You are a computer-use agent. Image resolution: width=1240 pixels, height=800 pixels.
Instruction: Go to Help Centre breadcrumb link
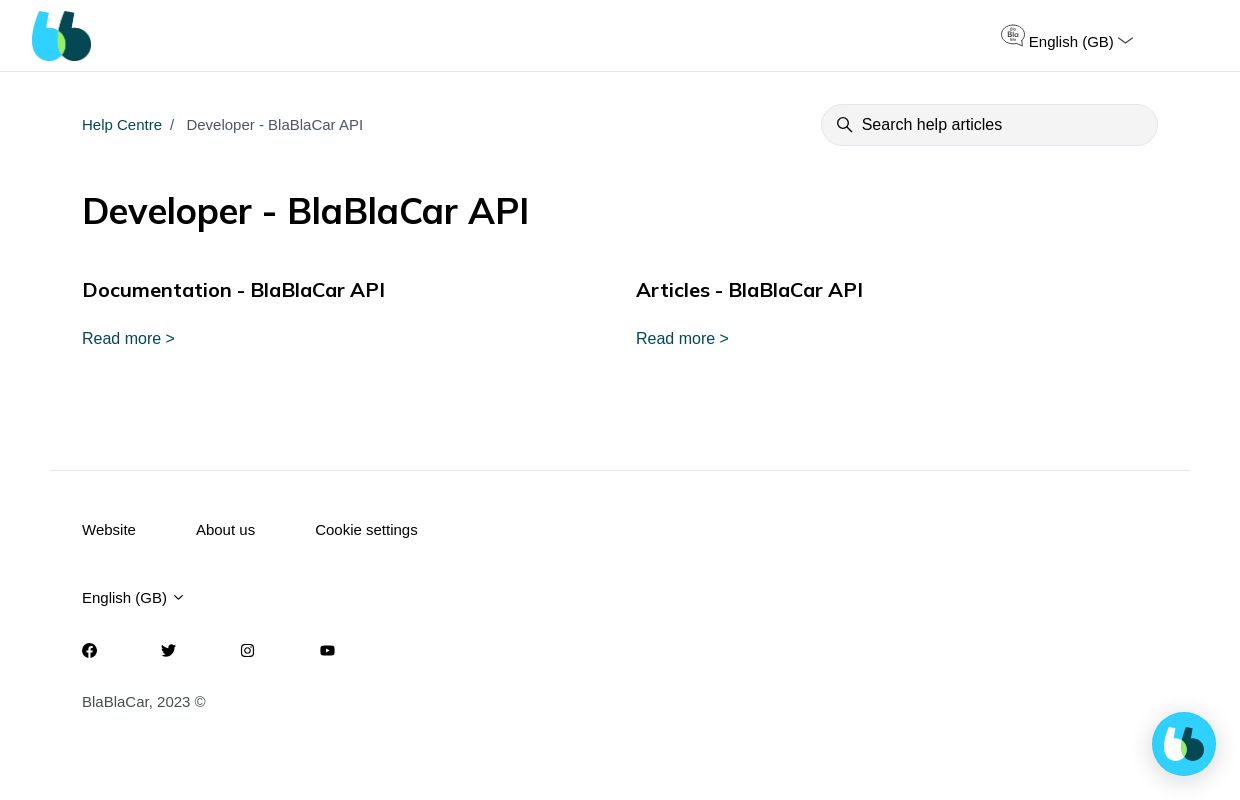122,125
